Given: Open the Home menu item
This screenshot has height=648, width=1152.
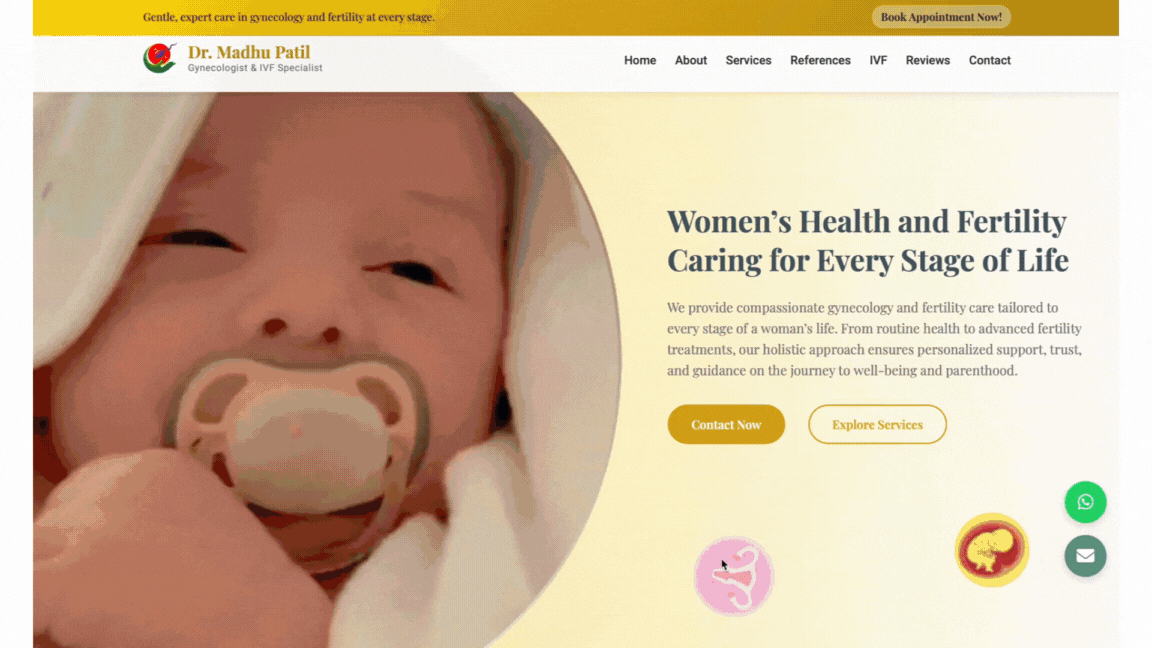Looking at the screenshot, I should coord(640,60).
